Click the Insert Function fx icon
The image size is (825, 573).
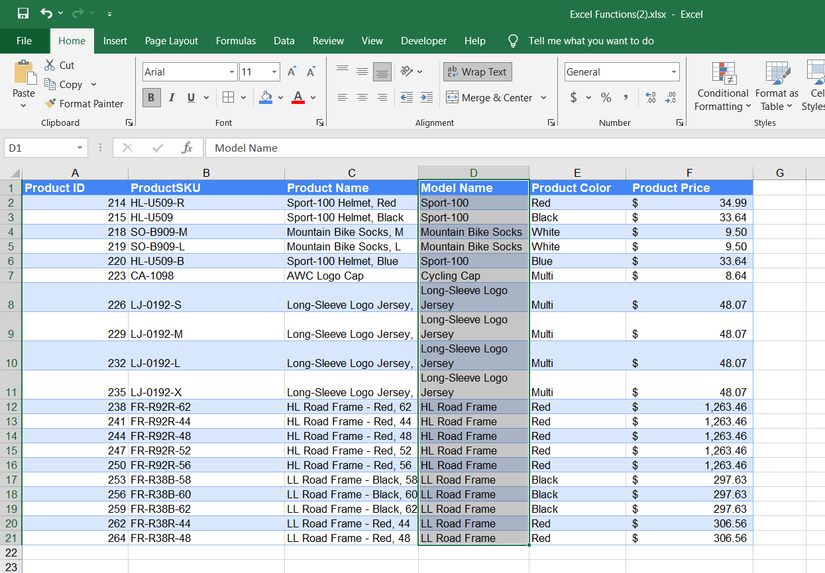coord(187,148)
